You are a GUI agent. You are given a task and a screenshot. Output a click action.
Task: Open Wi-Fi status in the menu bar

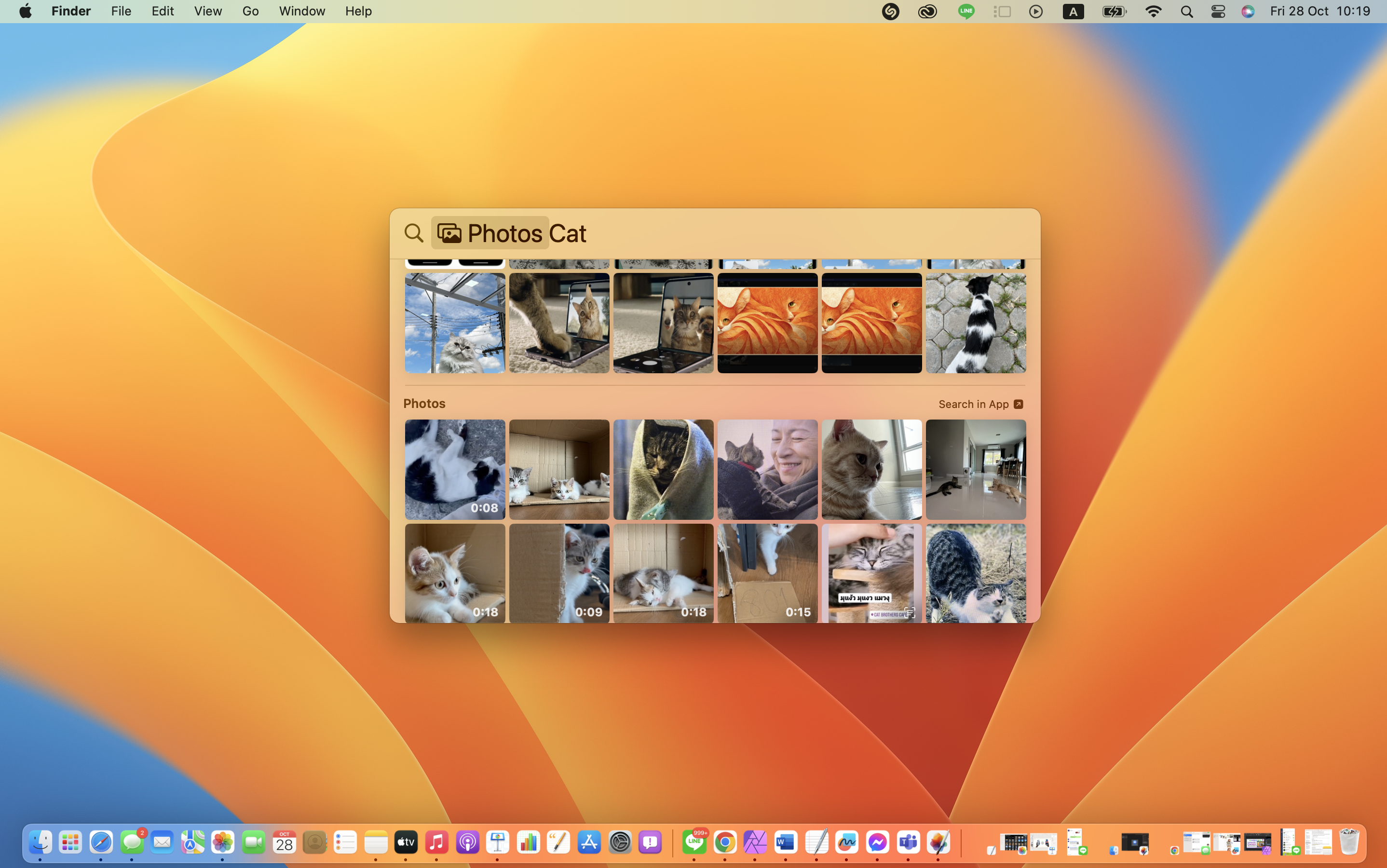pyautogui.click(x=1153, y=12)
